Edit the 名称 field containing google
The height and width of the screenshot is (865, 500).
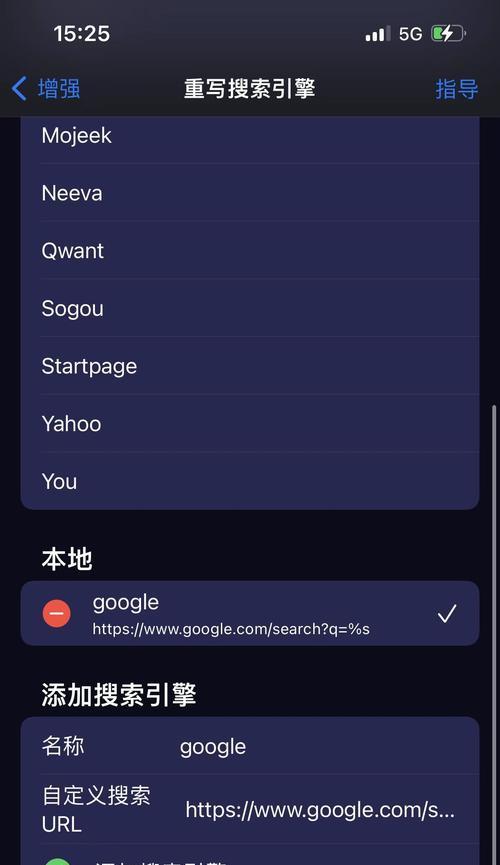pyautogui.click(x=250, y=746)
